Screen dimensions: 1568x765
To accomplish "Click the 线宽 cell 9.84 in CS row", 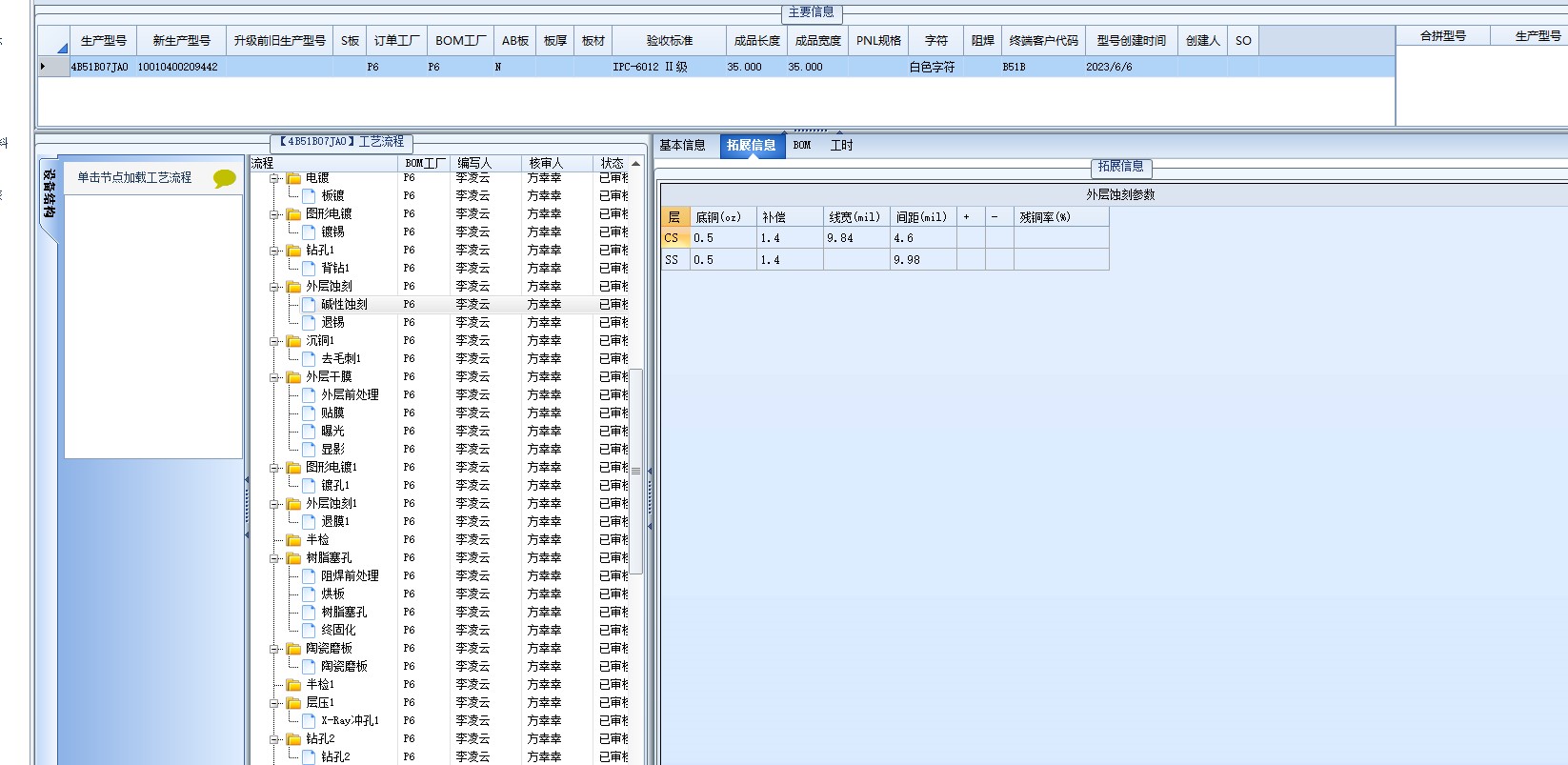I will pos(856,238).
